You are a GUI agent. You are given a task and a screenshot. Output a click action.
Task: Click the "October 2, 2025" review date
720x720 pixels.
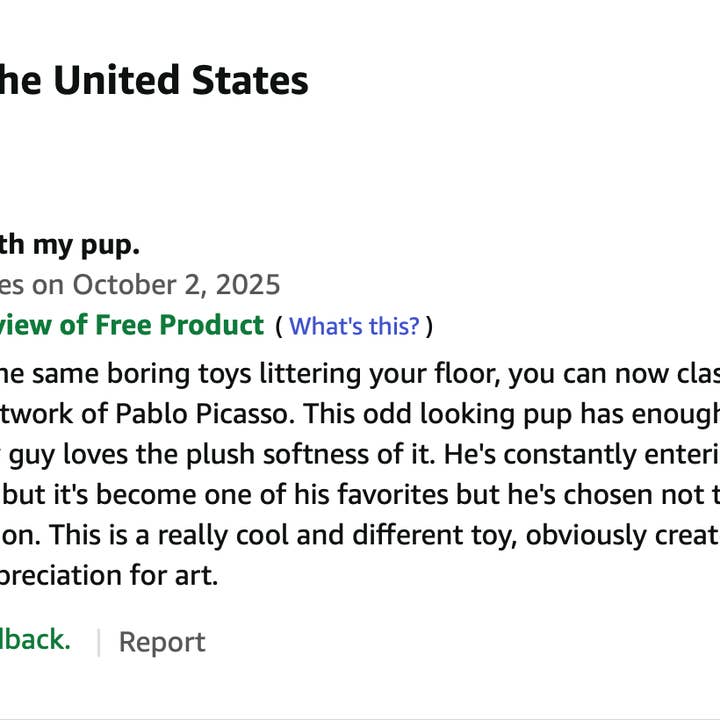(x=176, y=285)
